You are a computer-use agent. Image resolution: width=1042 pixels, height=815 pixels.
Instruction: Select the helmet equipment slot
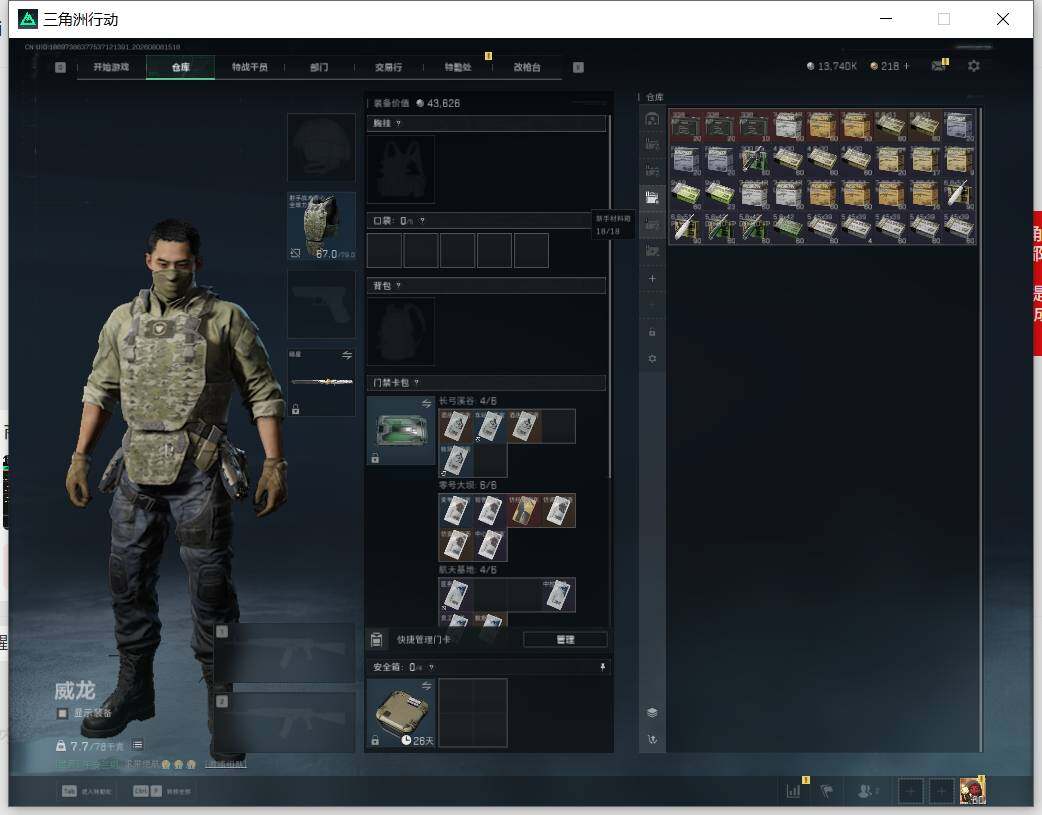pyautogui.click(x=321, y=147)
